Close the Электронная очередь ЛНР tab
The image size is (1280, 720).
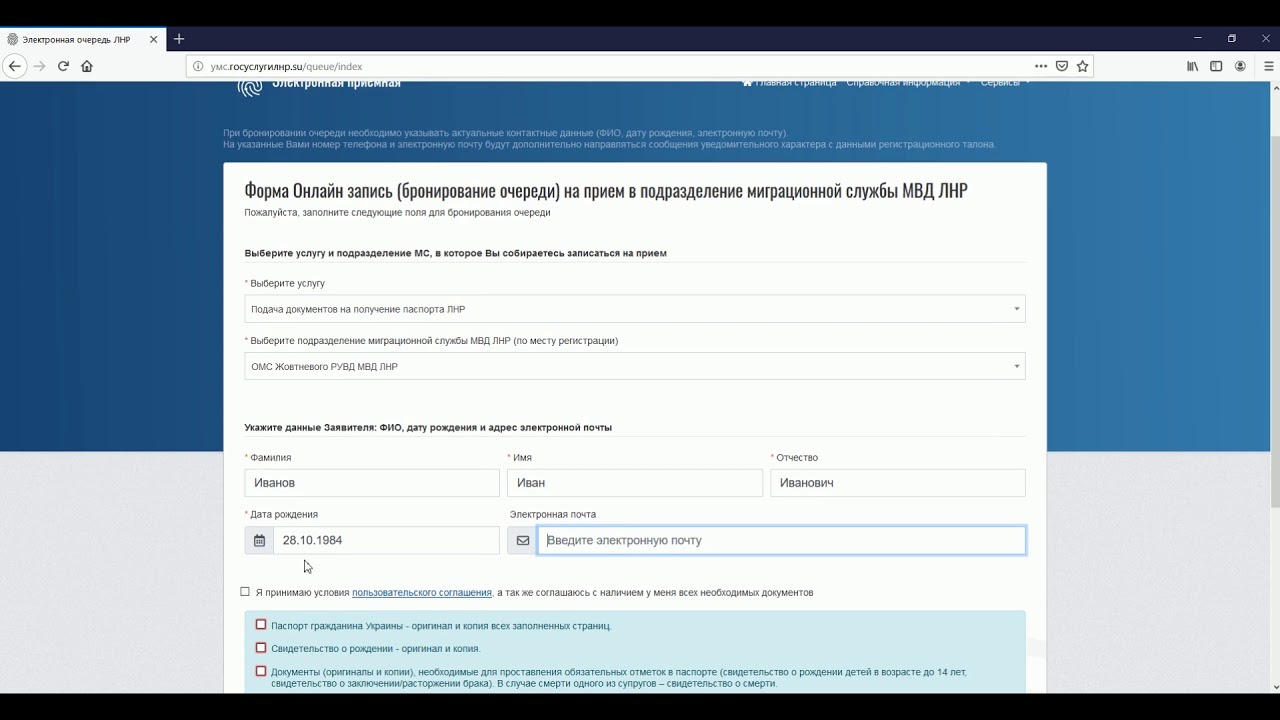coord(154,39)
